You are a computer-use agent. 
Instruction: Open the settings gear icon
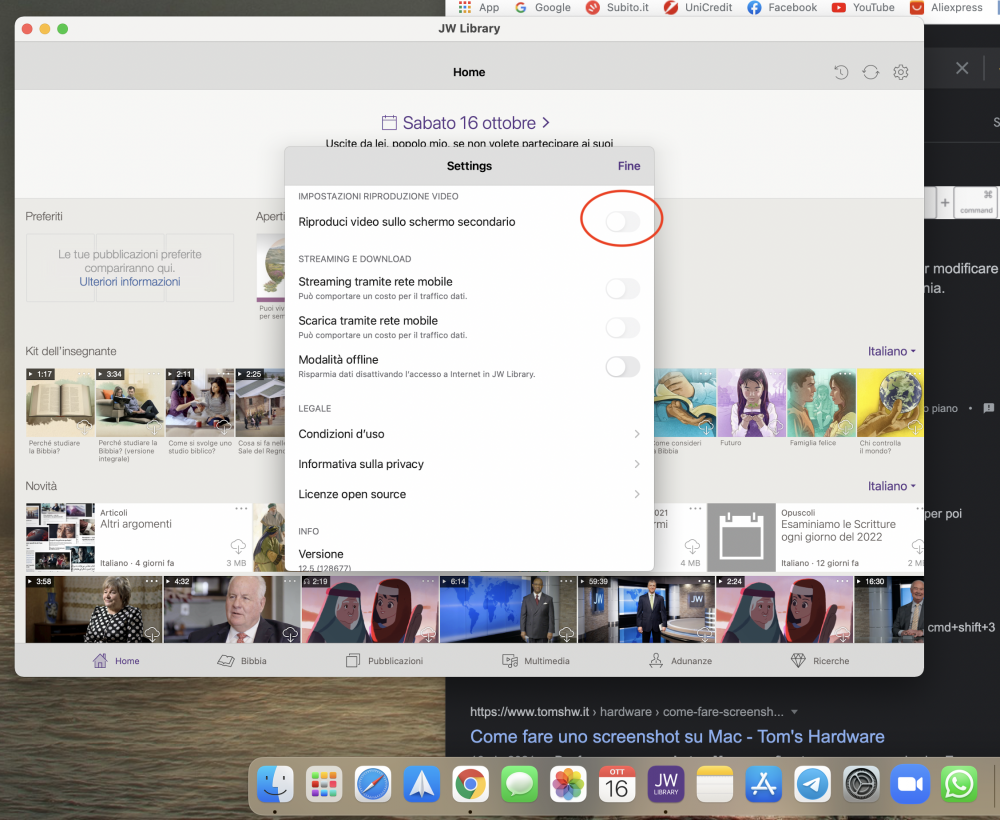point(901,72)
